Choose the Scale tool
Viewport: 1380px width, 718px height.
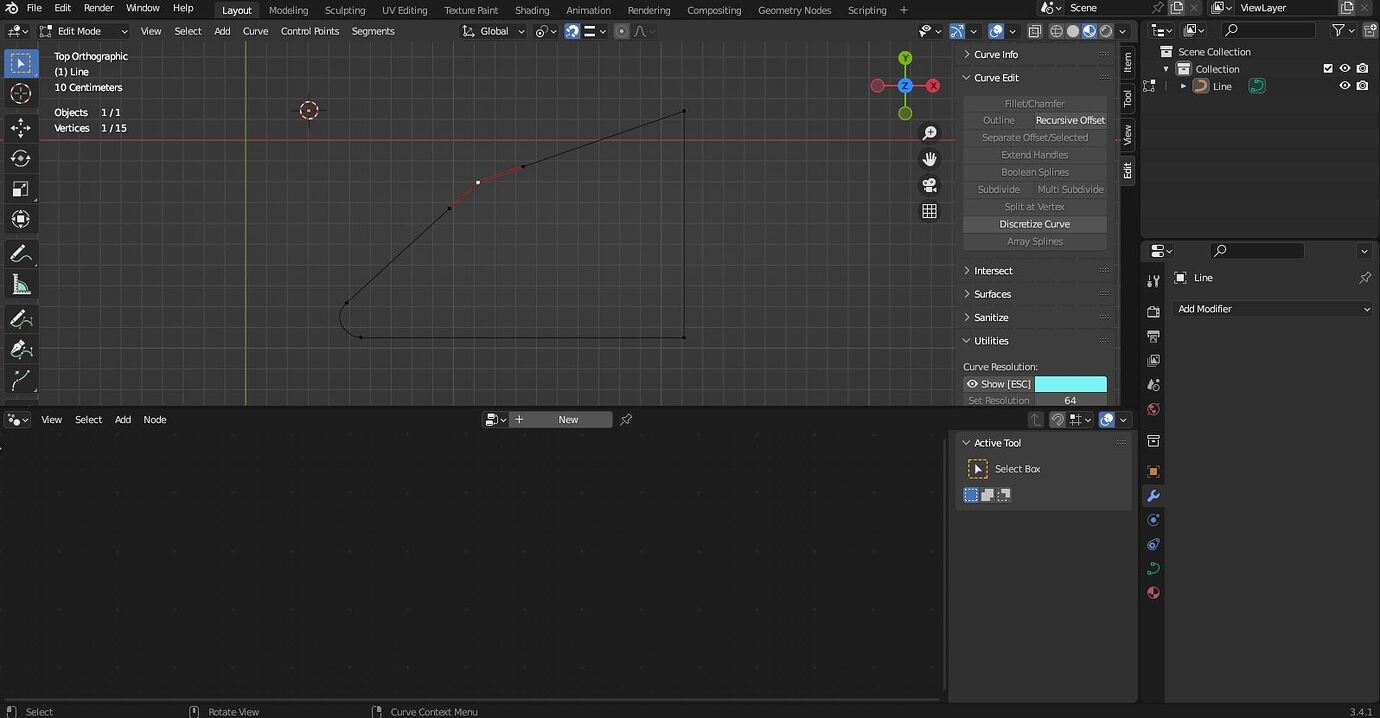tap(20, 189)
